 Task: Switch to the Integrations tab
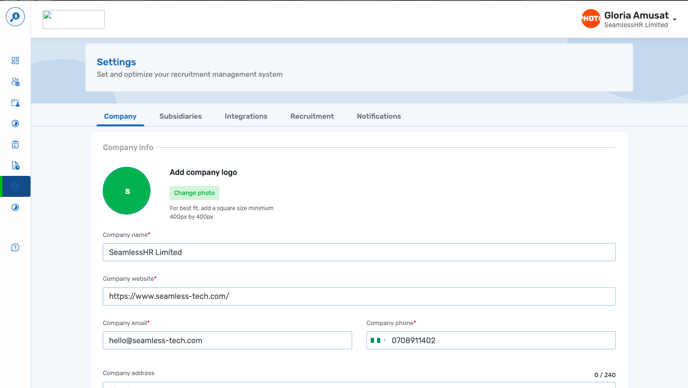[246, 116]
